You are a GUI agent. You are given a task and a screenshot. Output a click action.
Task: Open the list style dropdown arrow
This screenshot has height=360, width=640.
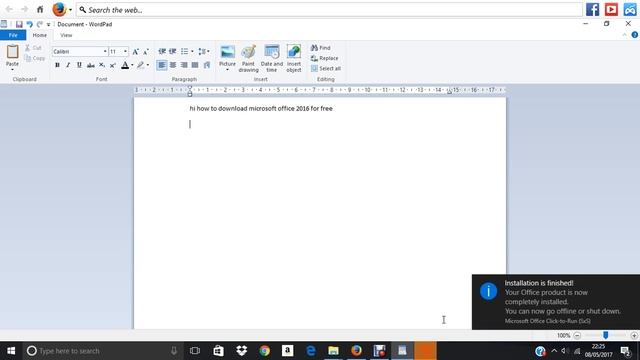192,51
